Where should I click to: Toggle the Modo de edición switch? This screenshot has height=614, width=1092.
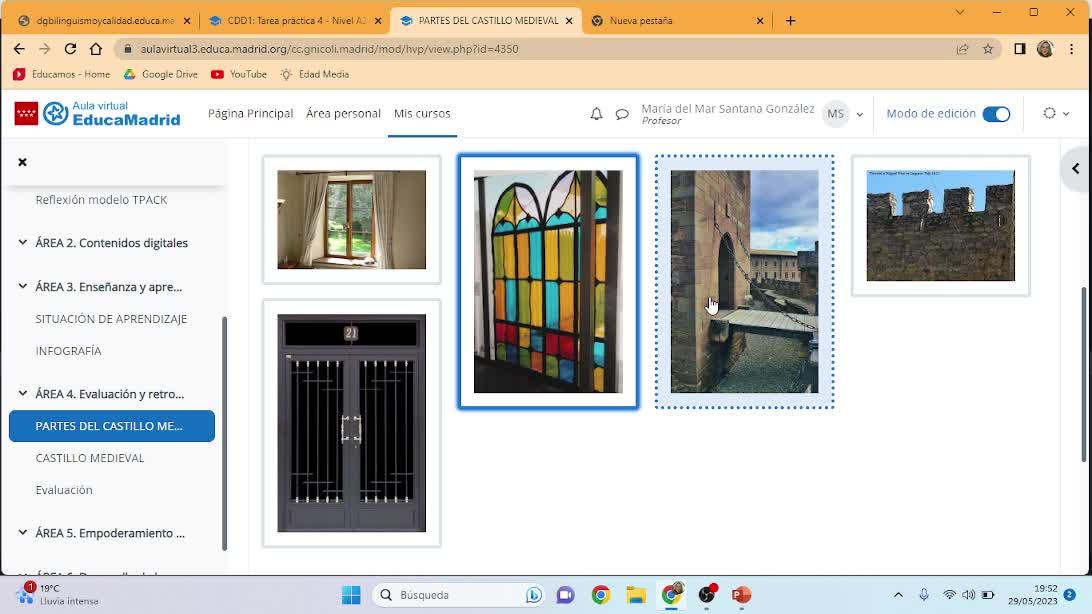point(996,114)
